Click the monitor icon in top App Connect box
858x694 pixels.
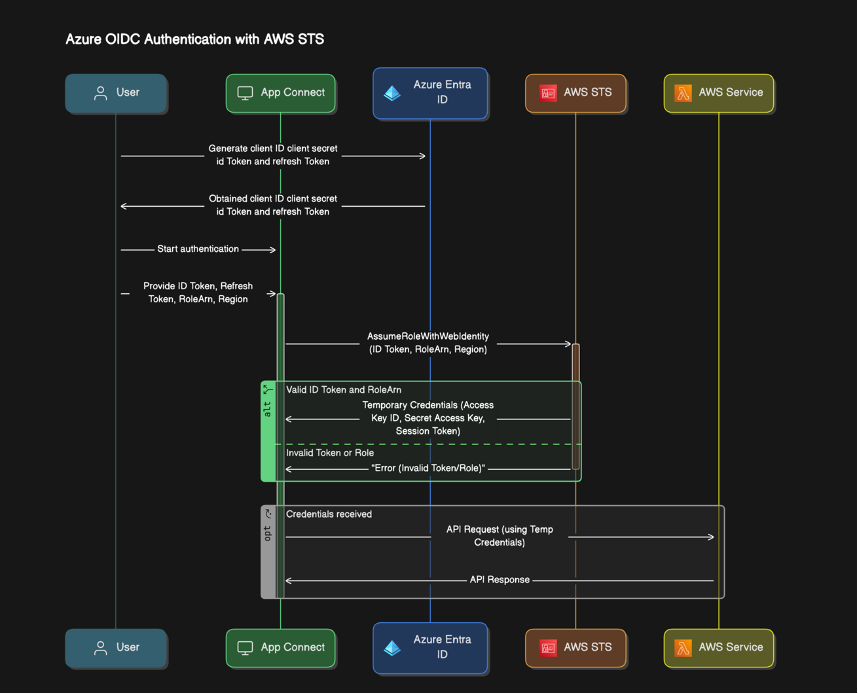[245, 93]
